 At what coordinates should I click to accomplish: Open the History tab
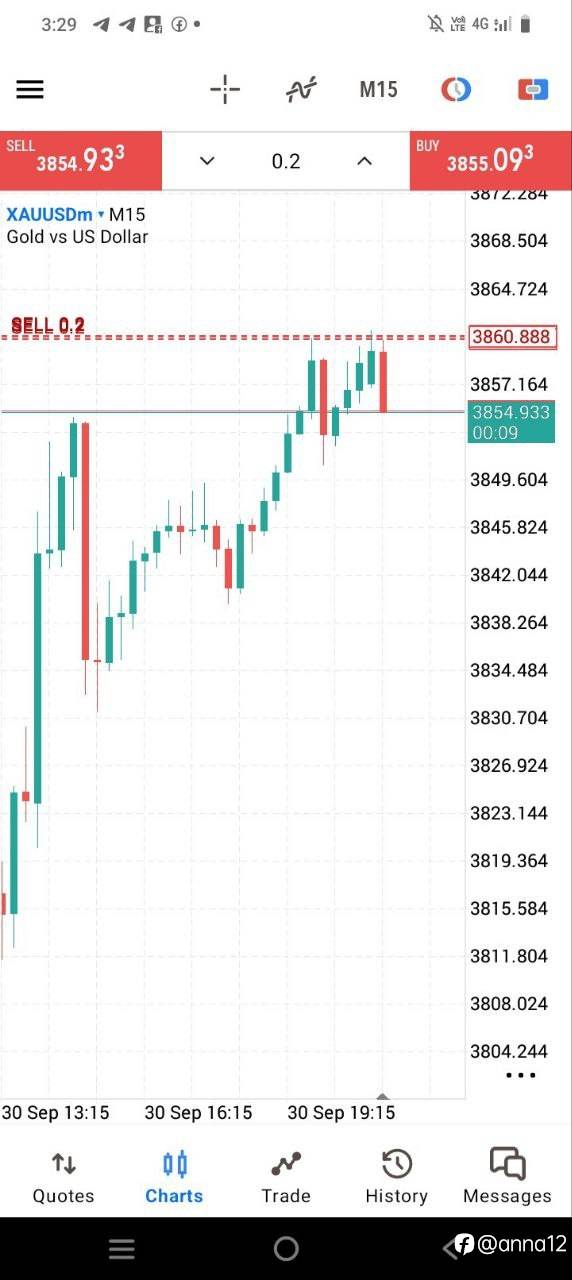[397, 1176]
